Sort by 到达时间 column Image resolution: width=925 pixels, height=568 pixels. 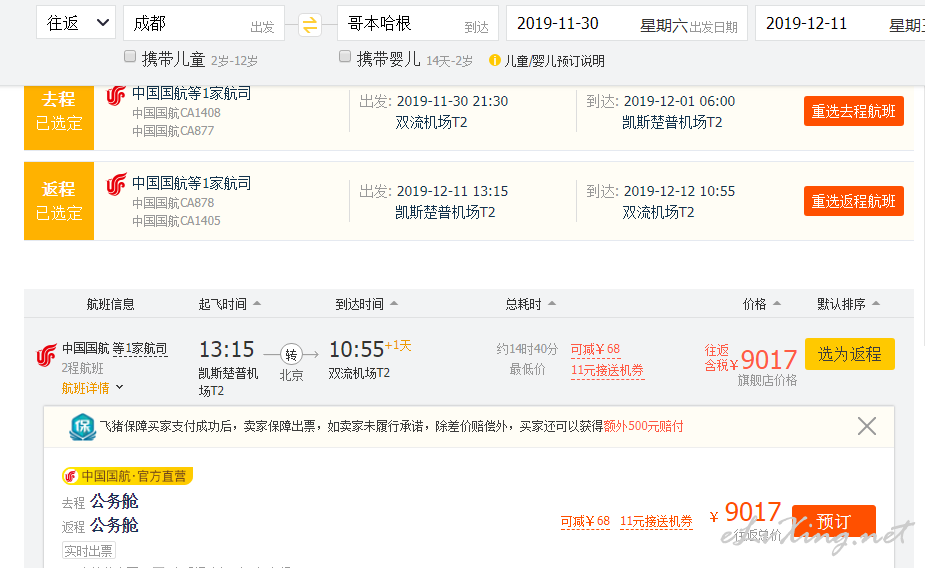[366, 304]
